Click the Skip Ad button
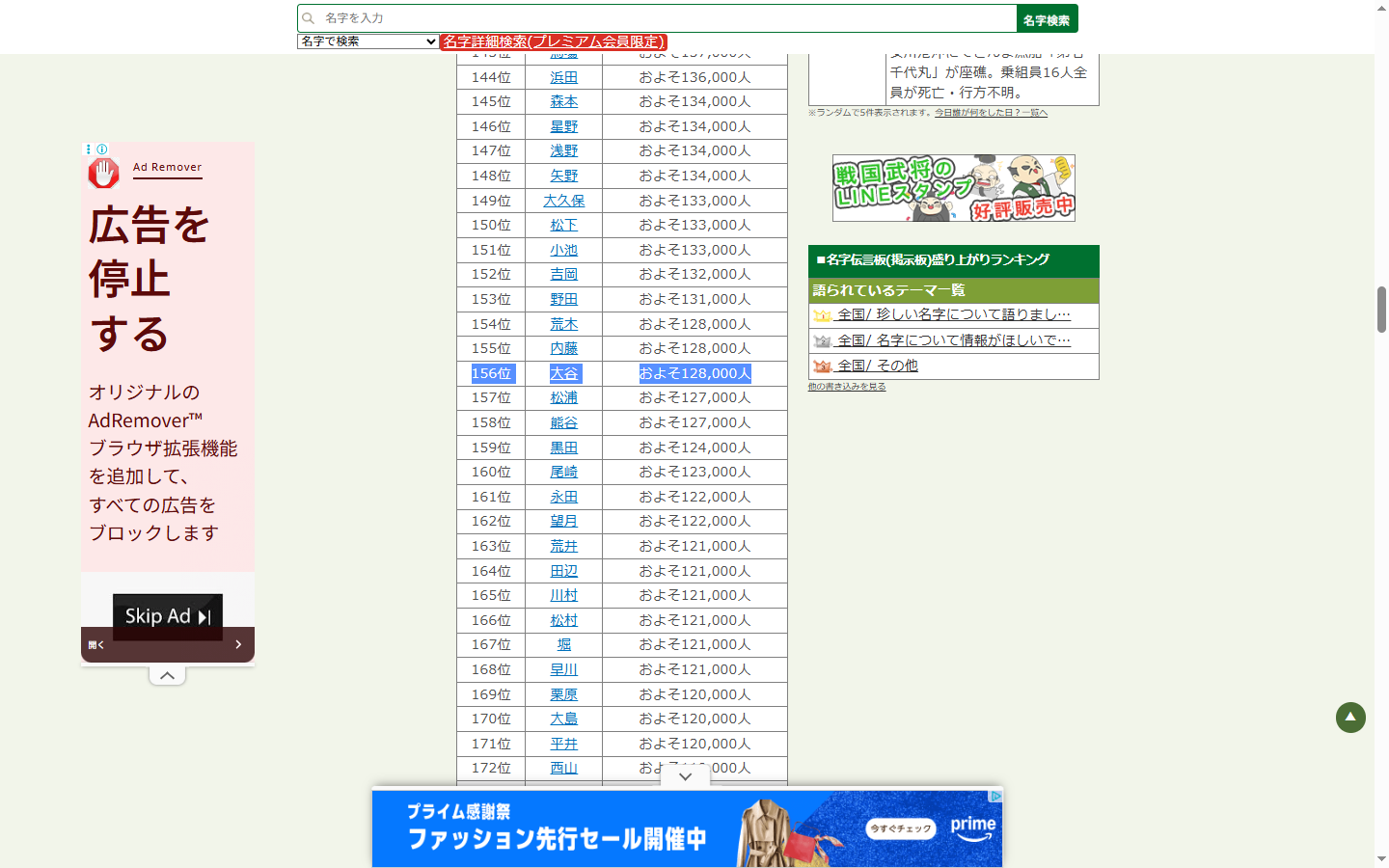1389x868 pixels. pos(168,616)
